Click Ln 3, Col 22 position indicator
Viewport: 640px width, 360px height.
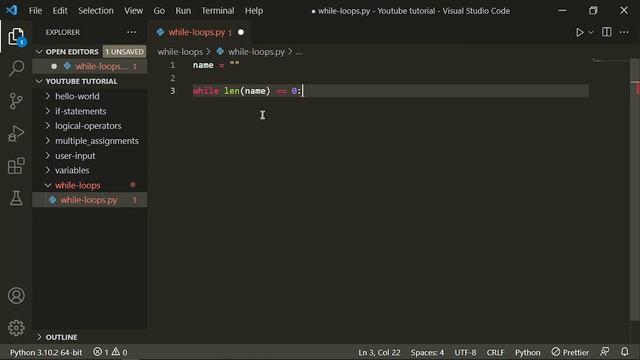coord(379,352)
